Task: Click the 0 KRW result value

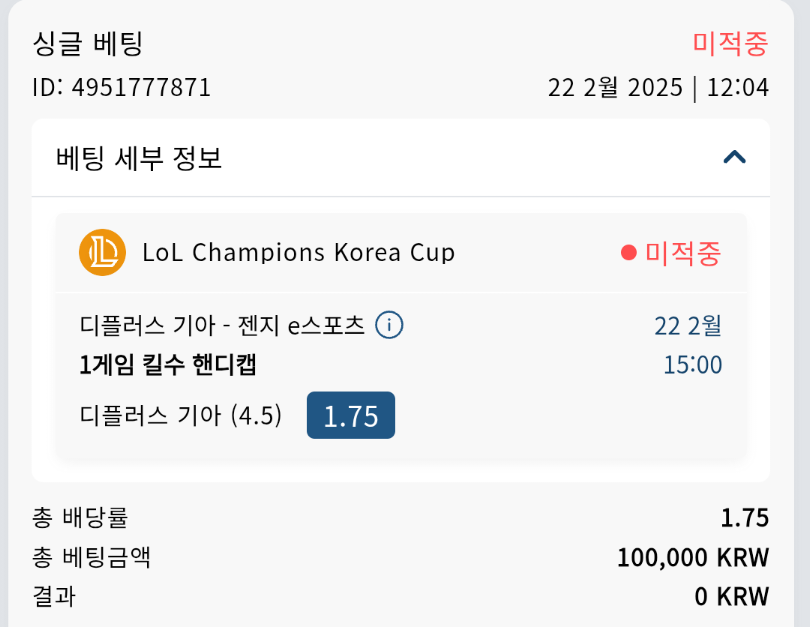Action: point(731,597)
